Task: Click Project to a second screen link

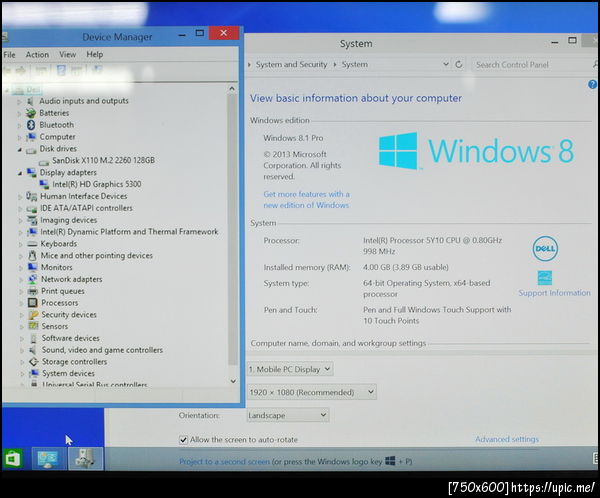Action: [x=224, y=462]
